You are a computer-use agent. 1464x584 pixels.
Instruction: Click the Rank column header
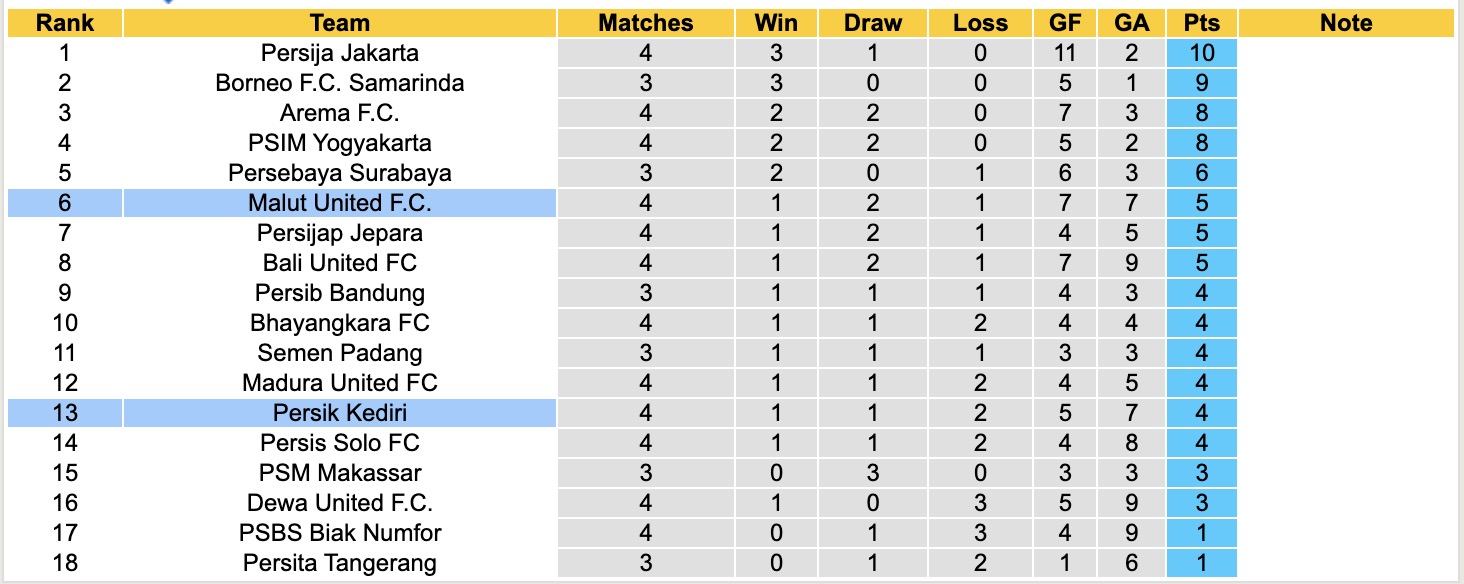point(65,23)
